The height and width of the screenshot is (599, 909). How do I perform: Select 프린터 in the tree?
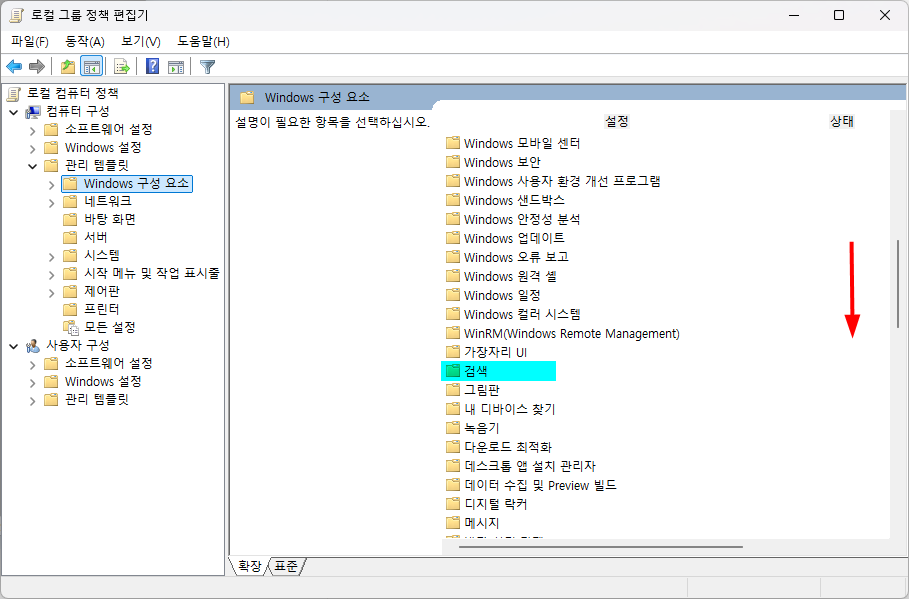pyautogui.click(x=101, y=309)
